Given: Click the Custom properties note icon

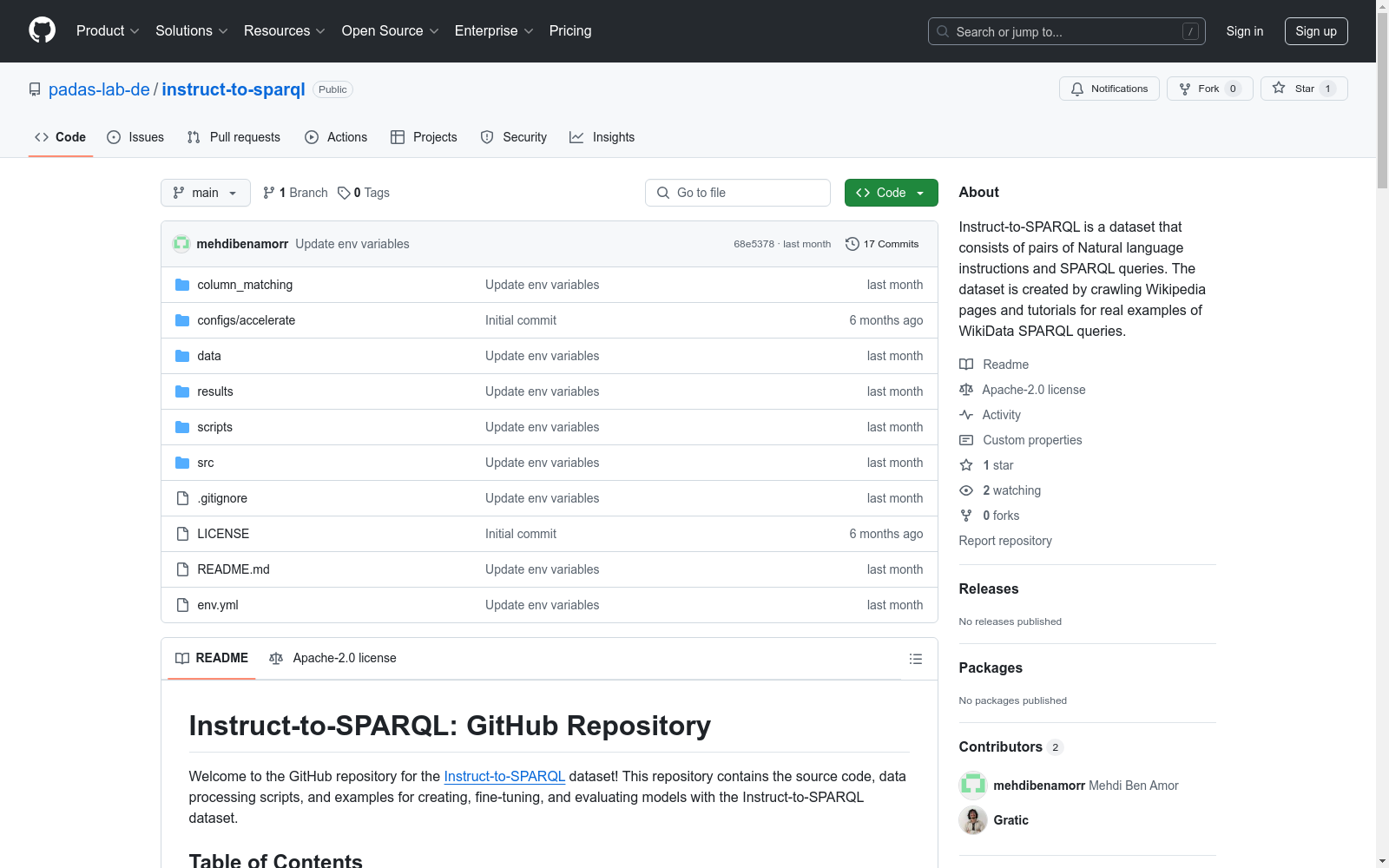Looking at the screenshot, I should 966,440.
